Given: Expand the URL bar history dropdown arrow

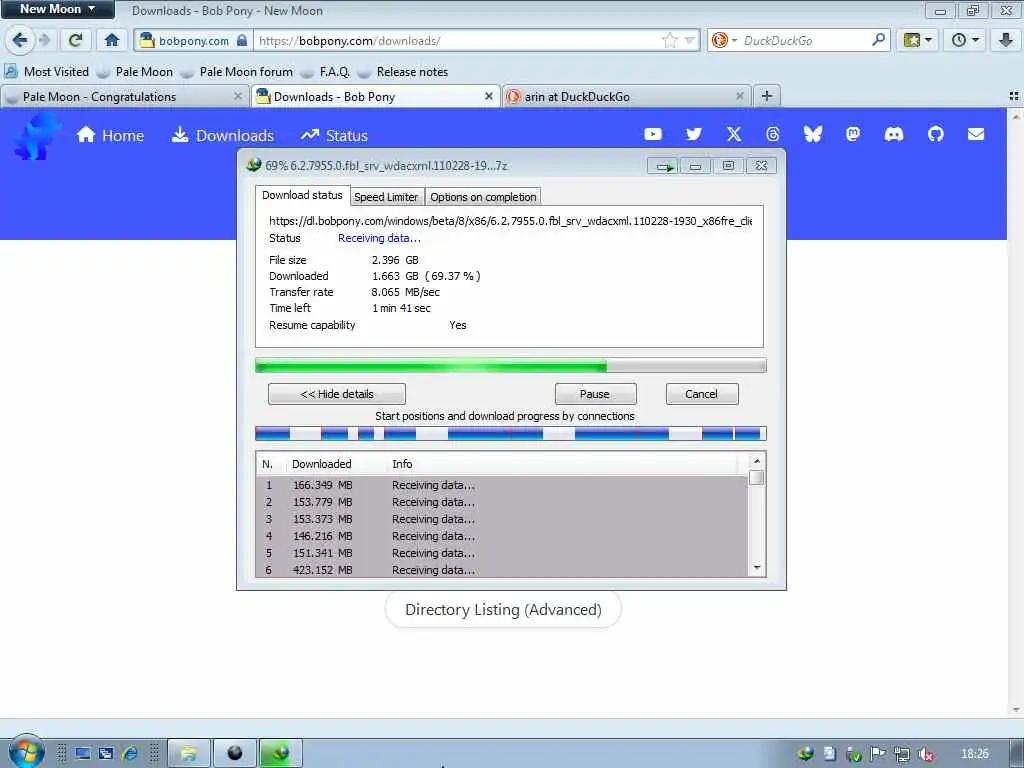Looking at the screenshot, I should 689,40.
